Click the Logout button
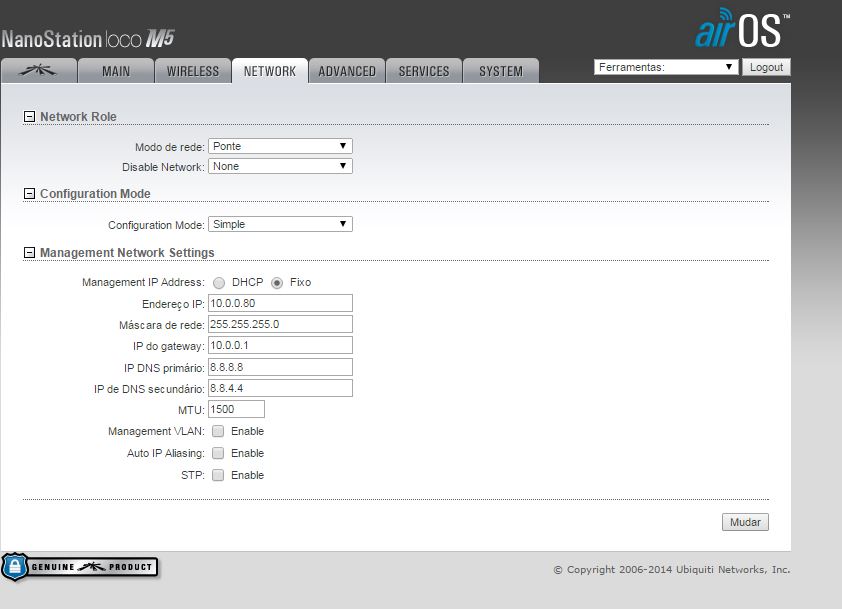The image size is (842, 609). point(766,67)
